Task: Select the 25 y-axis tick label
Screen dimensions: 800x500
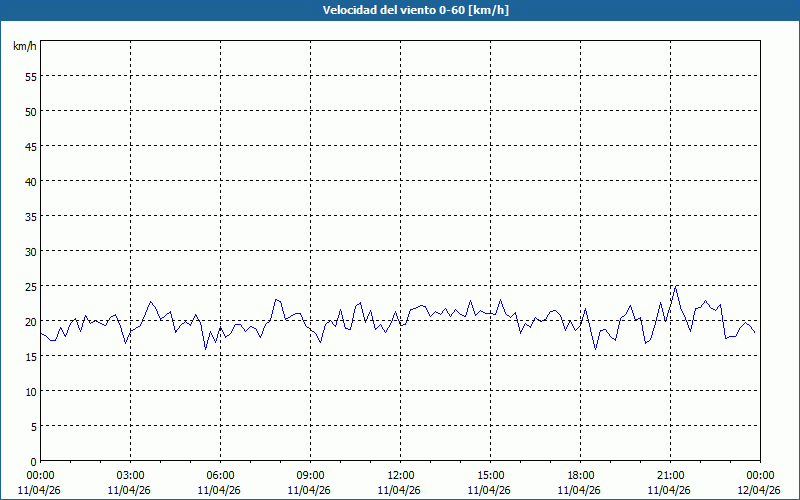Action: point(30,286)
